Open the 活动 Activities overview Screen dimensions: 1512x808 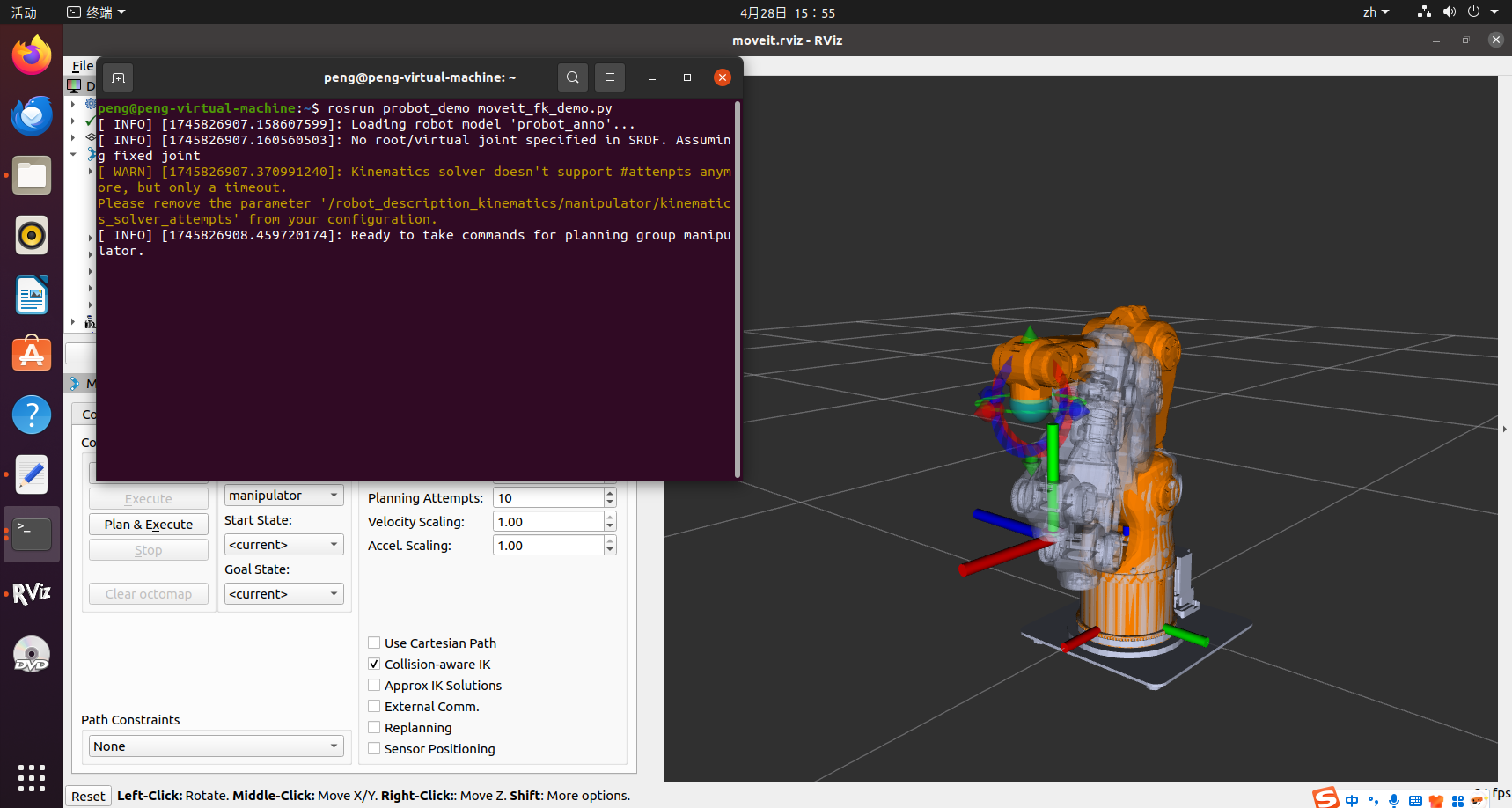tap(24, 12)
